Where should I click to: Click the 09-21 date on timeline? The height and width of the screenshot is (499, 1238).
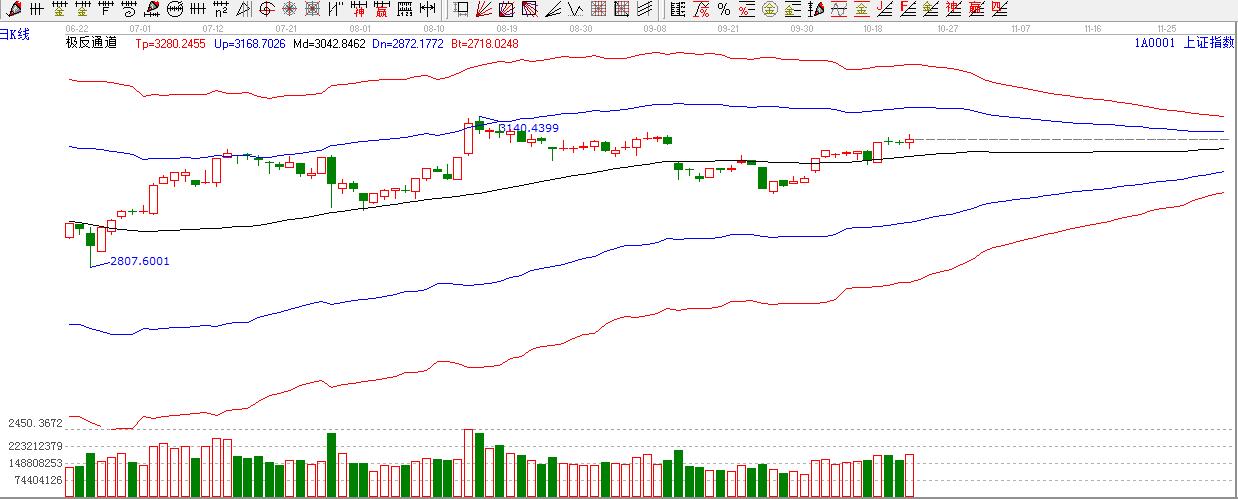pyautogui.click(x=729, y=29)
